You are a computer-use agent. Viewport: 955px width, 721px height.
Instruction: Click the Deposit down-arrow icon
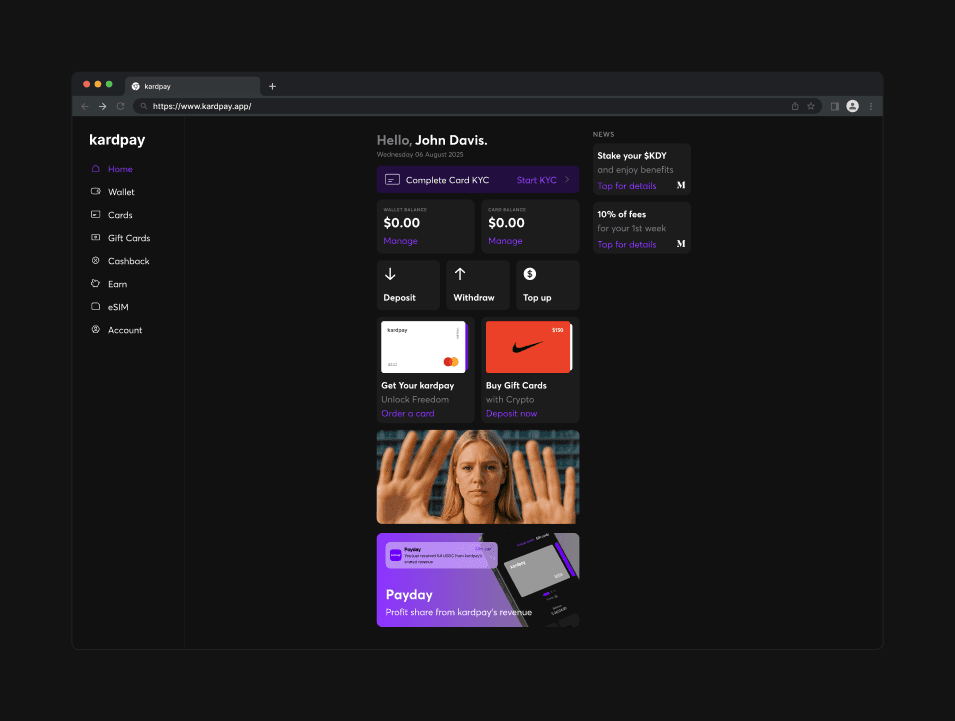(392, 272)
